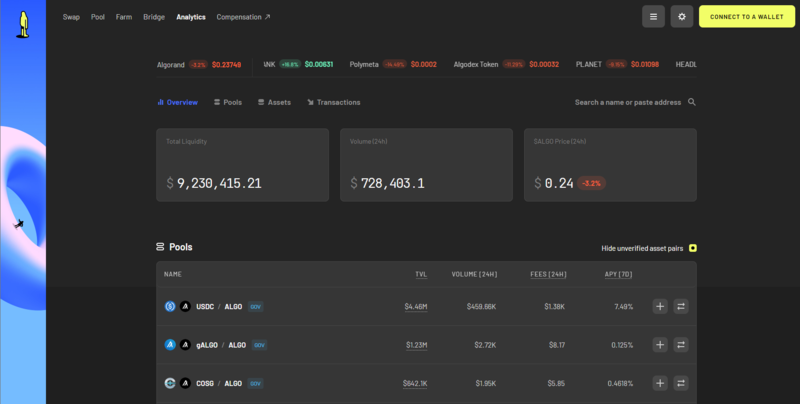Image resolution: width=800 pixels, height=404 pixels.
Task: Open the settings gear button
Action: point(682,17)
